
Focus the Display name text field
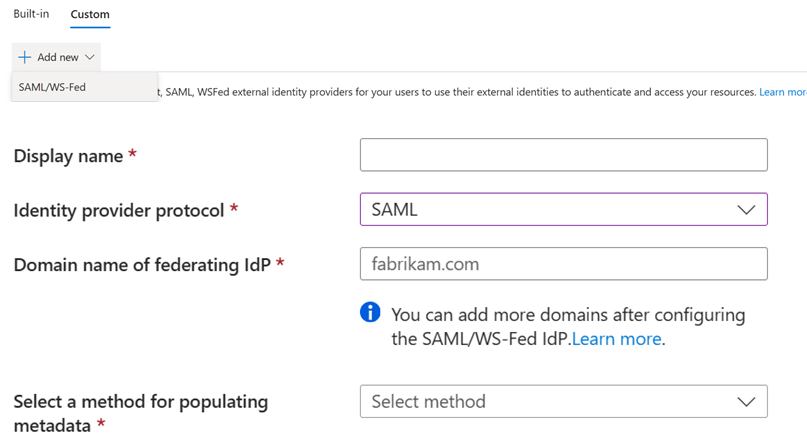click(x=563, y=155)
